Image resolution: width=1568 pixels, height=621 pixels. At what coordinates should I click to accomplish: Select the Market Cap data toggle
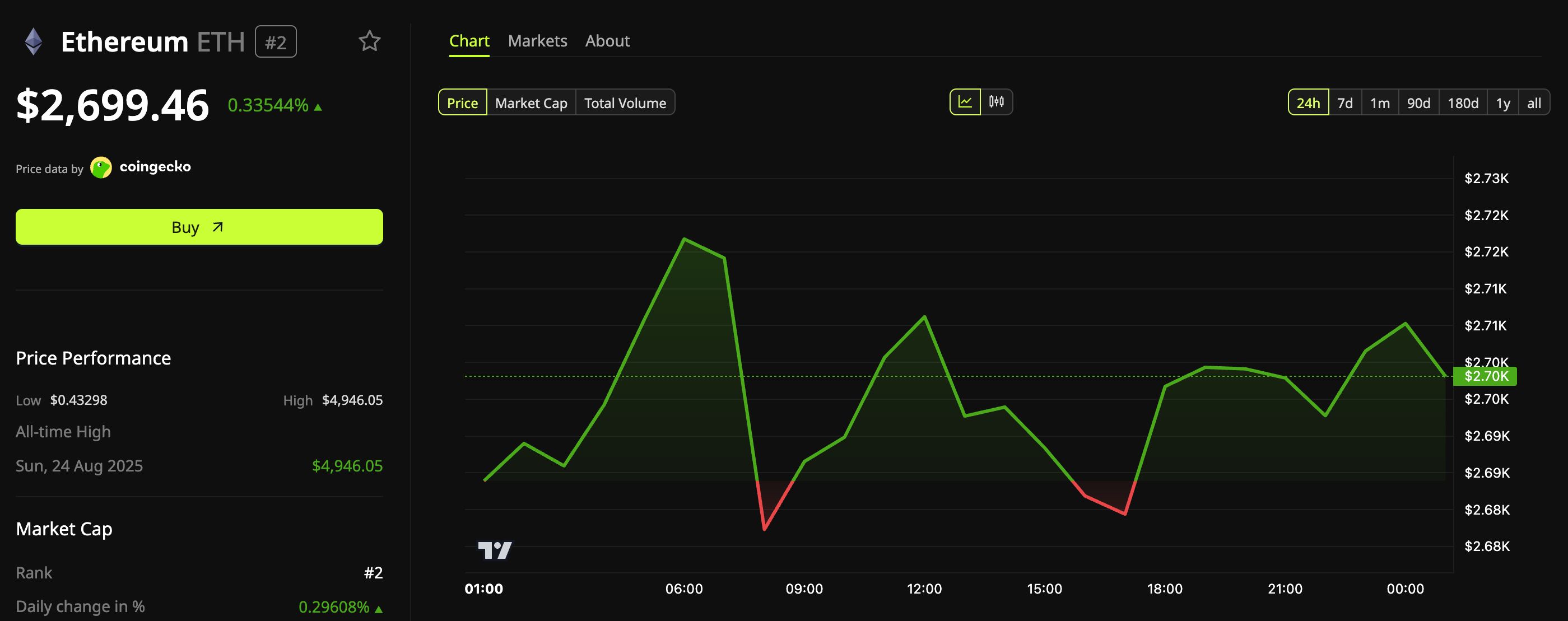click(532, 103)
